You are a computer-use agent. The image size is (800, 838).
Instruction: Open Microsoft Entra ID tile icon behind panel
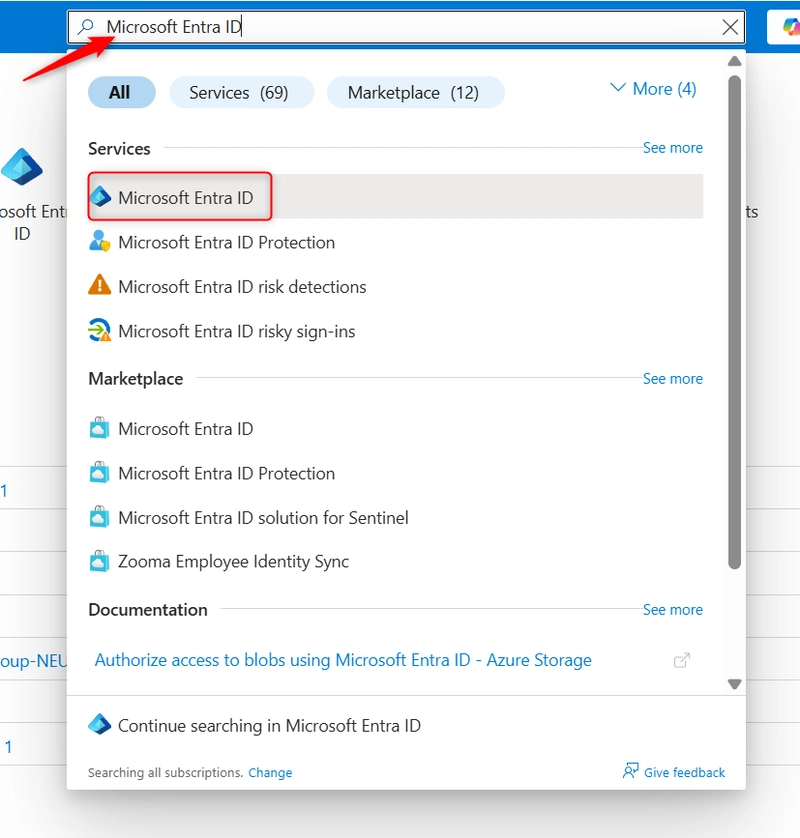coord(22,167)
